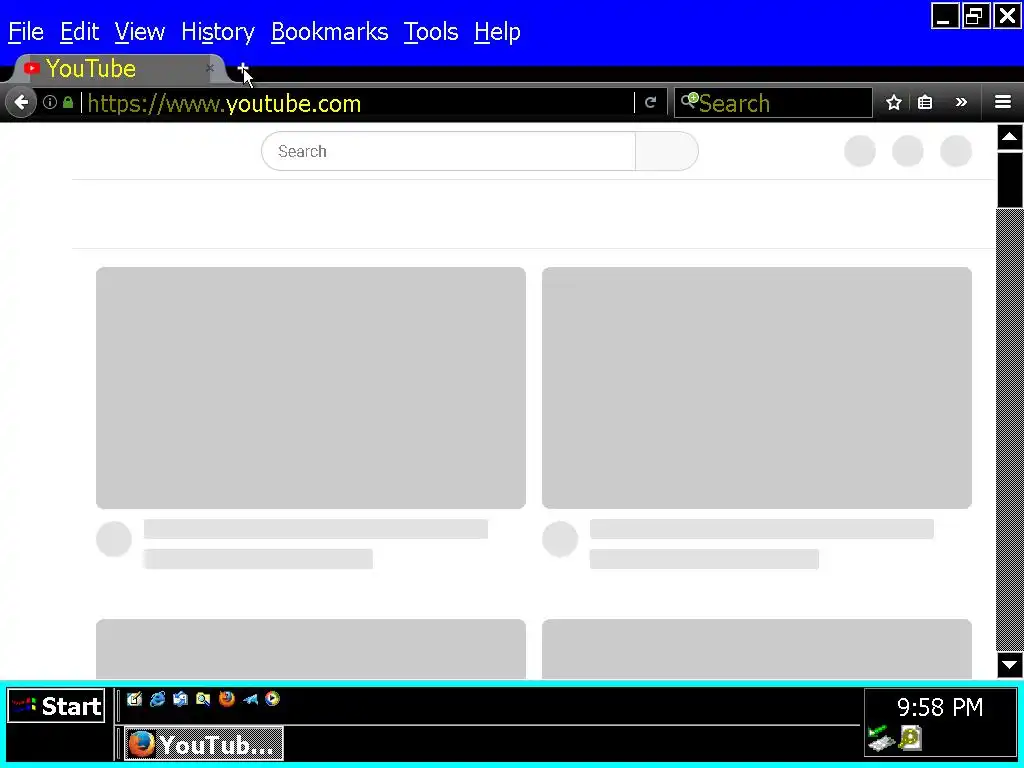
Task: Show bookmarks list icon beside the star
Action: [925, 103]
